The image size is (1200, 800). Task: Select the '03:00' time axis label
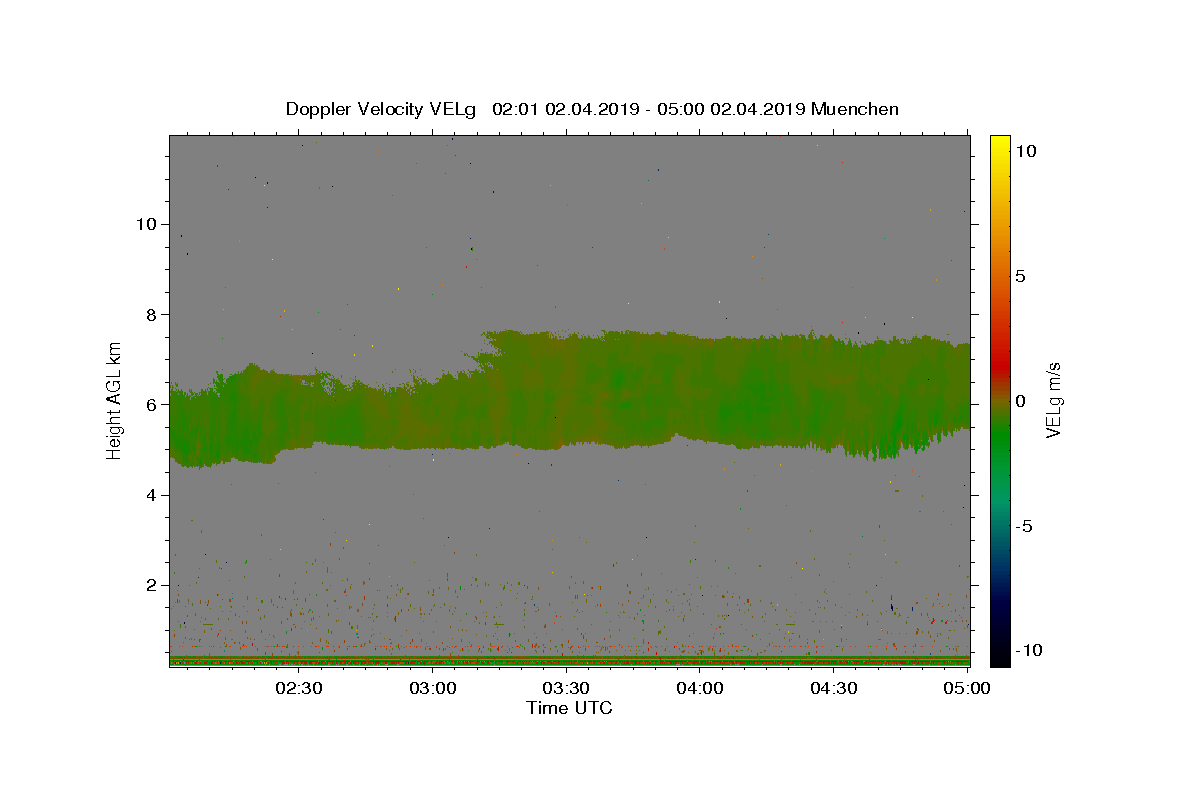[434, 688]
